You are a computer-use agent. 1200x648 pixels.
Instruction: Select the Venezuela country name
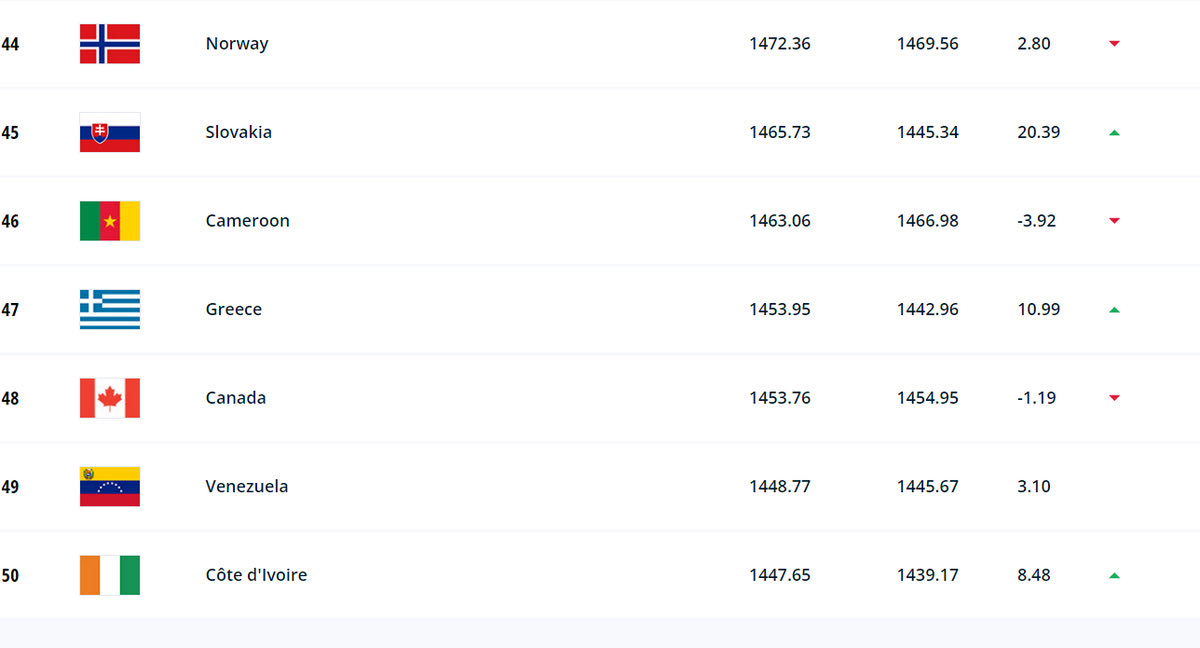247,487
